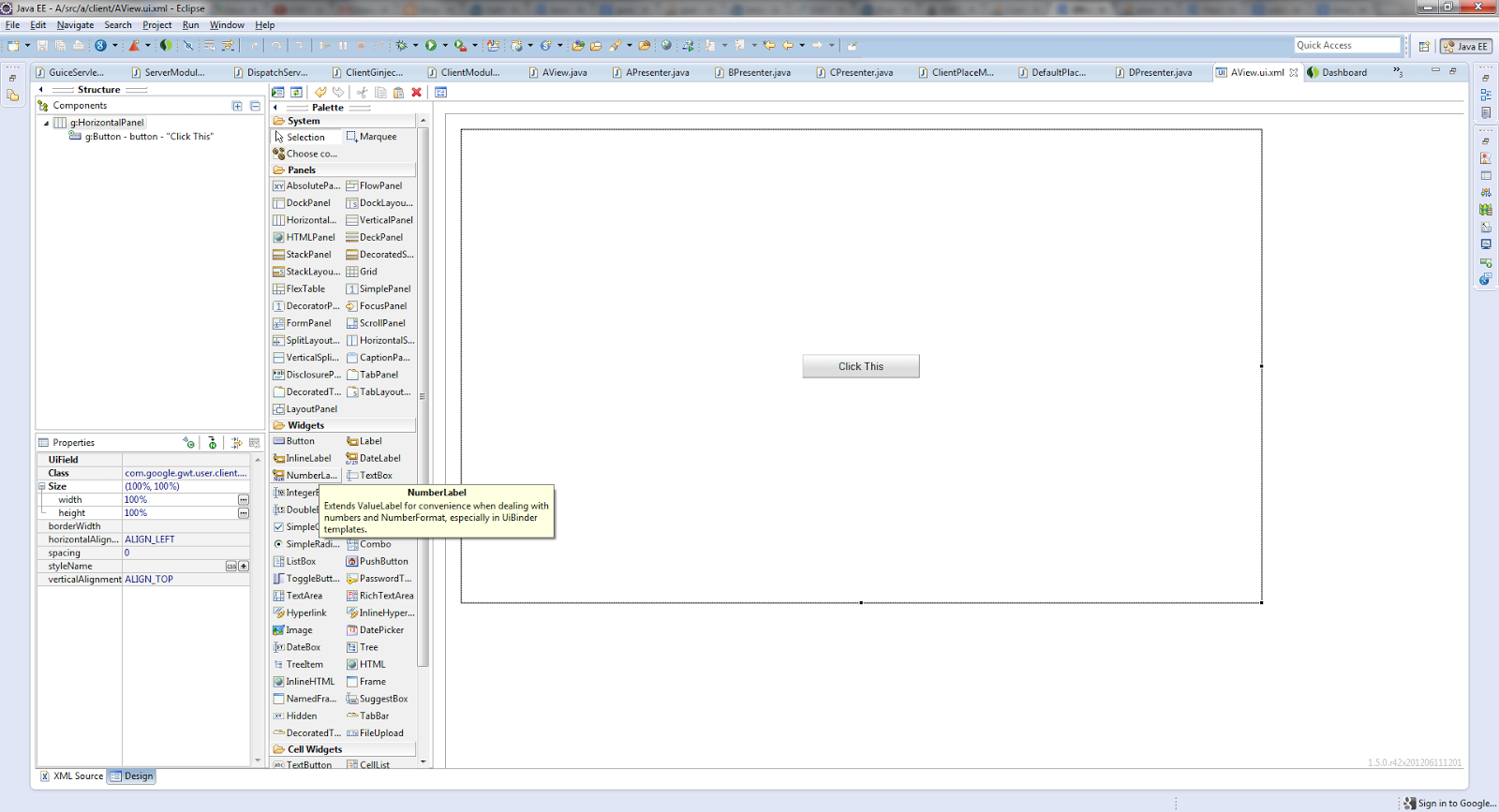This screenshot has height=812, width=1499.
Task: Select the AbsolutePanel palette entry
Action: (306, 186)
